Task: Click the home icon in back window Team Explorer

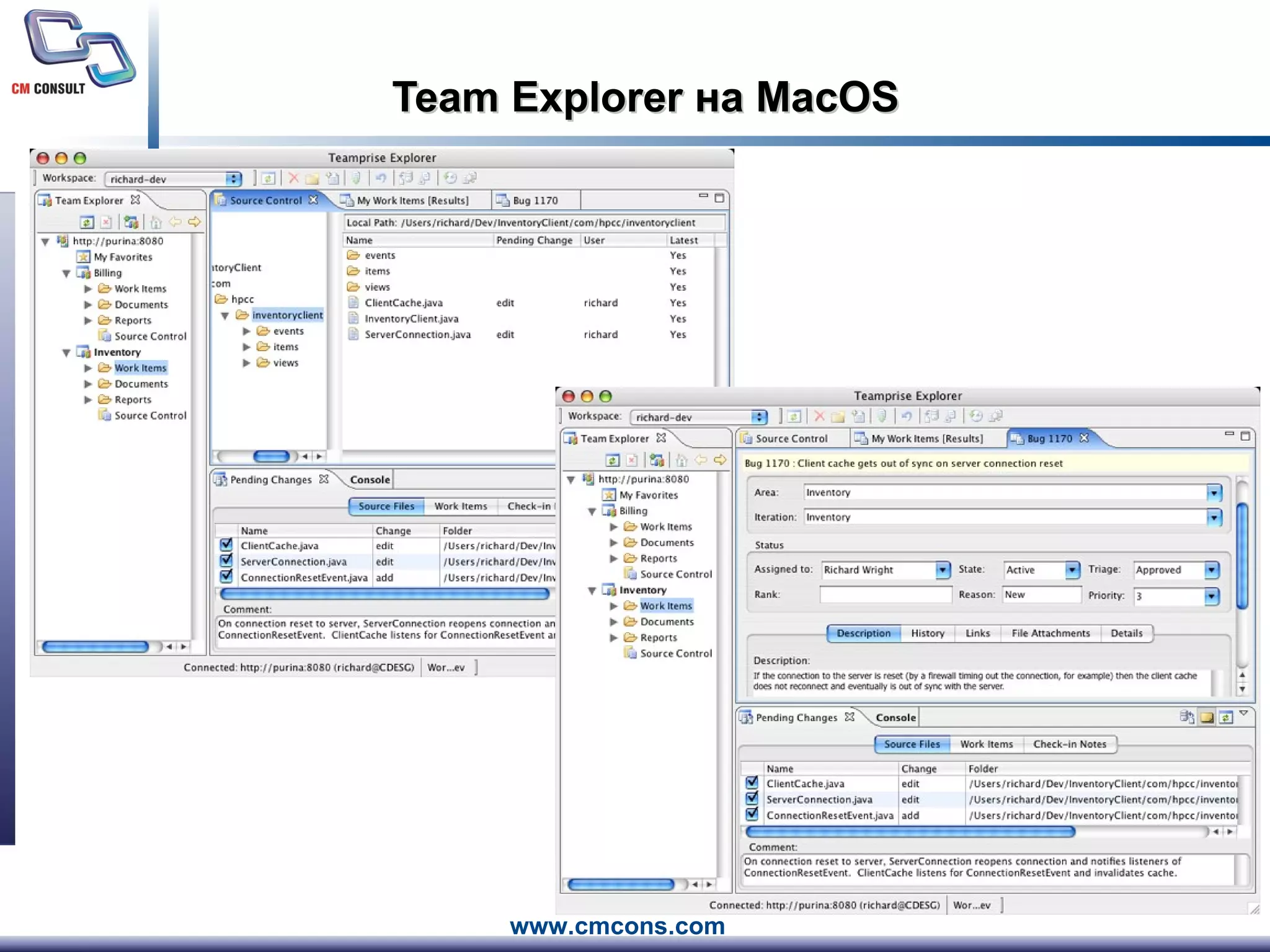Action: coord(156,222)
